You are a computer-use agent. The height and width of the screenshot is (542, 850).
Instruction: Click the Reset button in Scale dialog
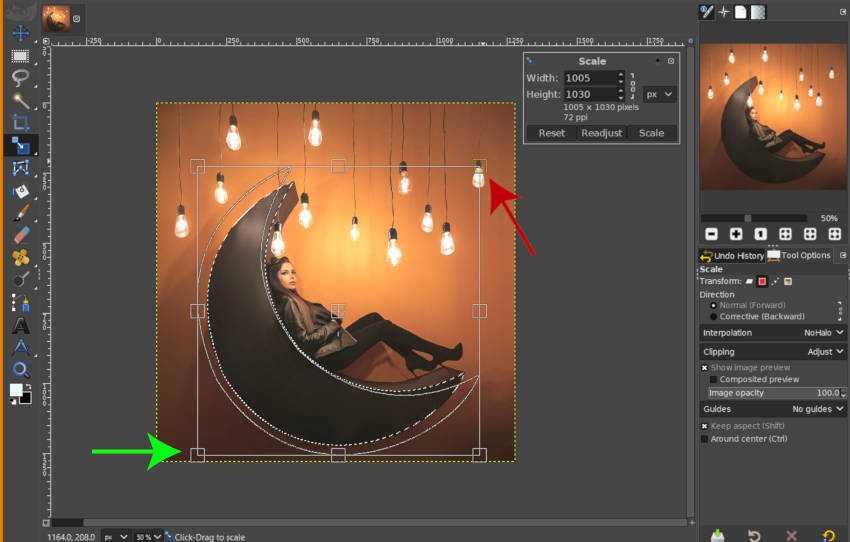coord(551,133)
